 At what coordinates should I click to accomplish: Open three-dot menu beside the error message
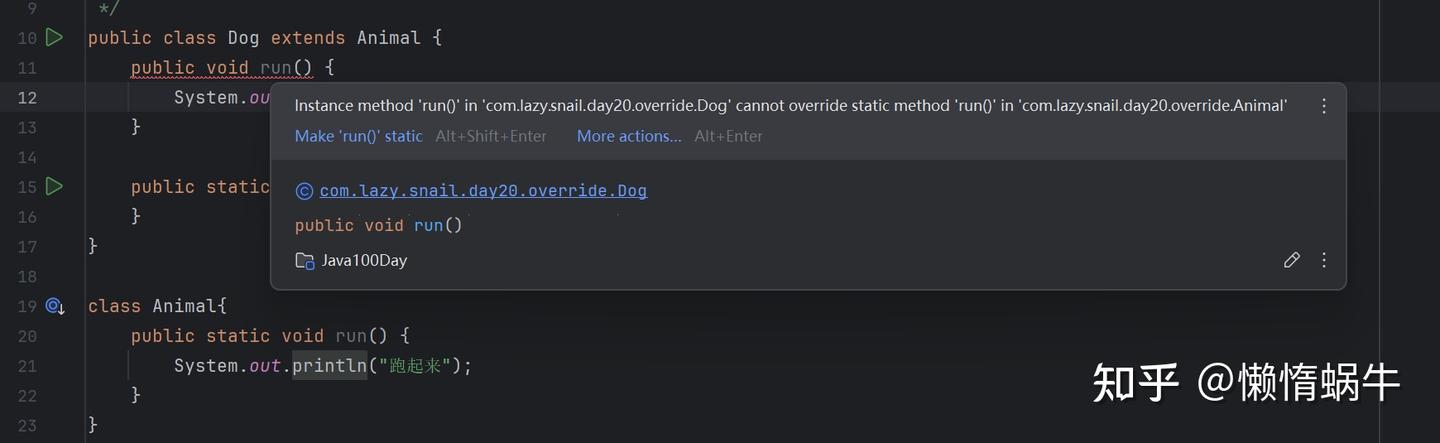point(1324,106)
